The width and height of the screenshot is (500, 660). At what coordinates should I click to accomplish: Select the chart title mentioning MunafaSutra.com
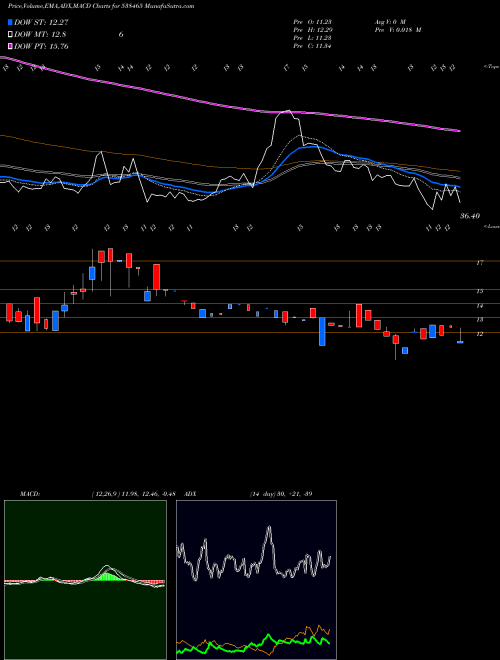pyautogui.click(x=101, y=6)
